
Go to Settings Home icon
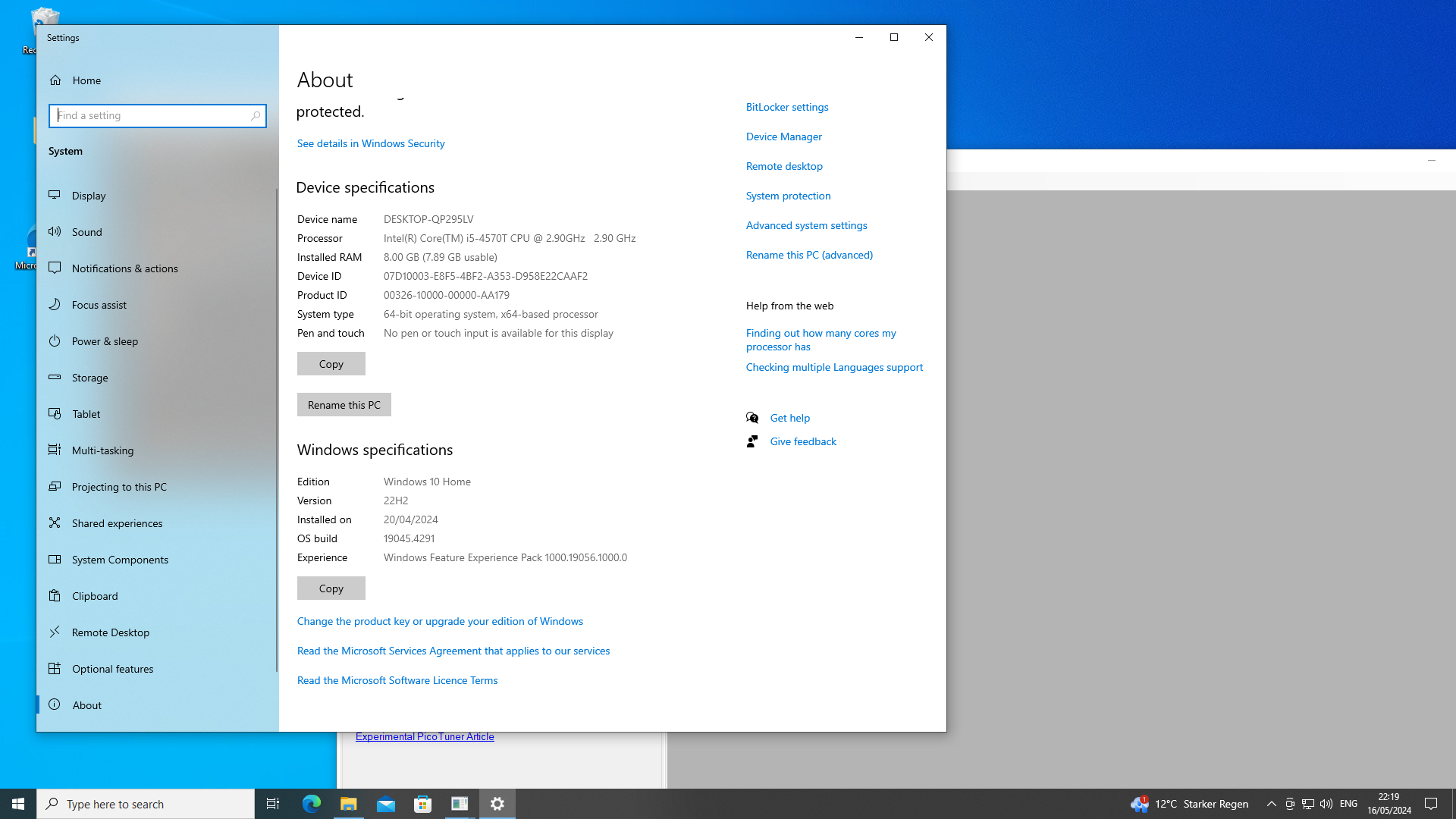point(55,80)
